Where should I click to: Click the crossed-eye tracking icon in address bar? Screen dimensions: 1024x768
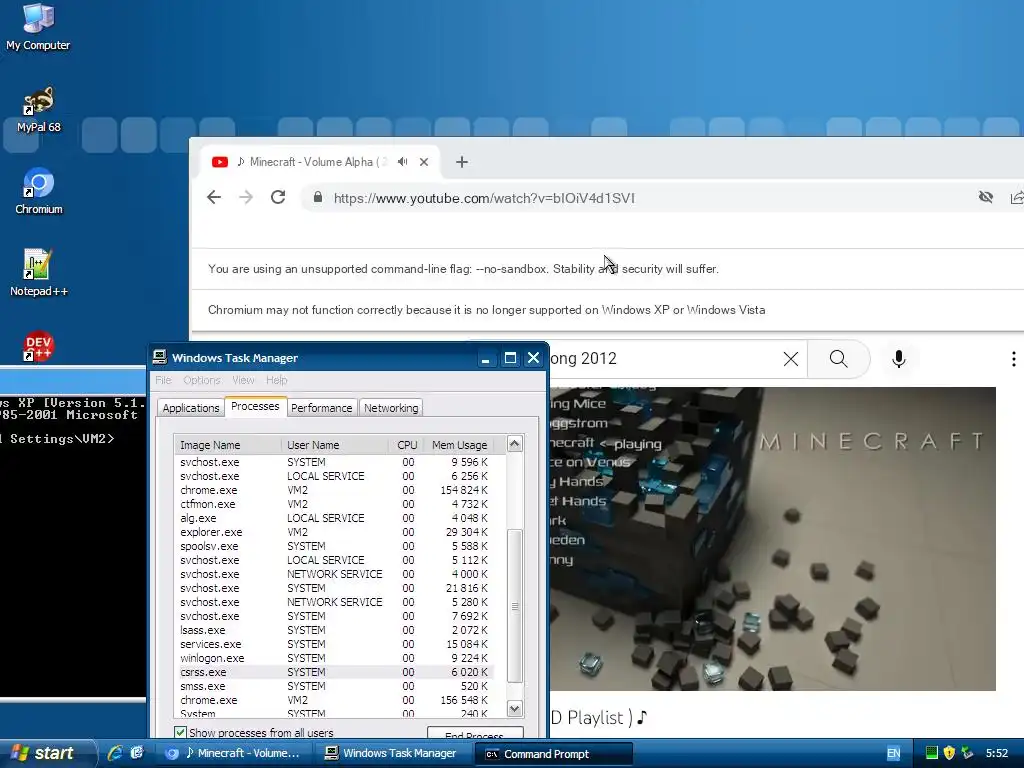(x=985, y=197)
